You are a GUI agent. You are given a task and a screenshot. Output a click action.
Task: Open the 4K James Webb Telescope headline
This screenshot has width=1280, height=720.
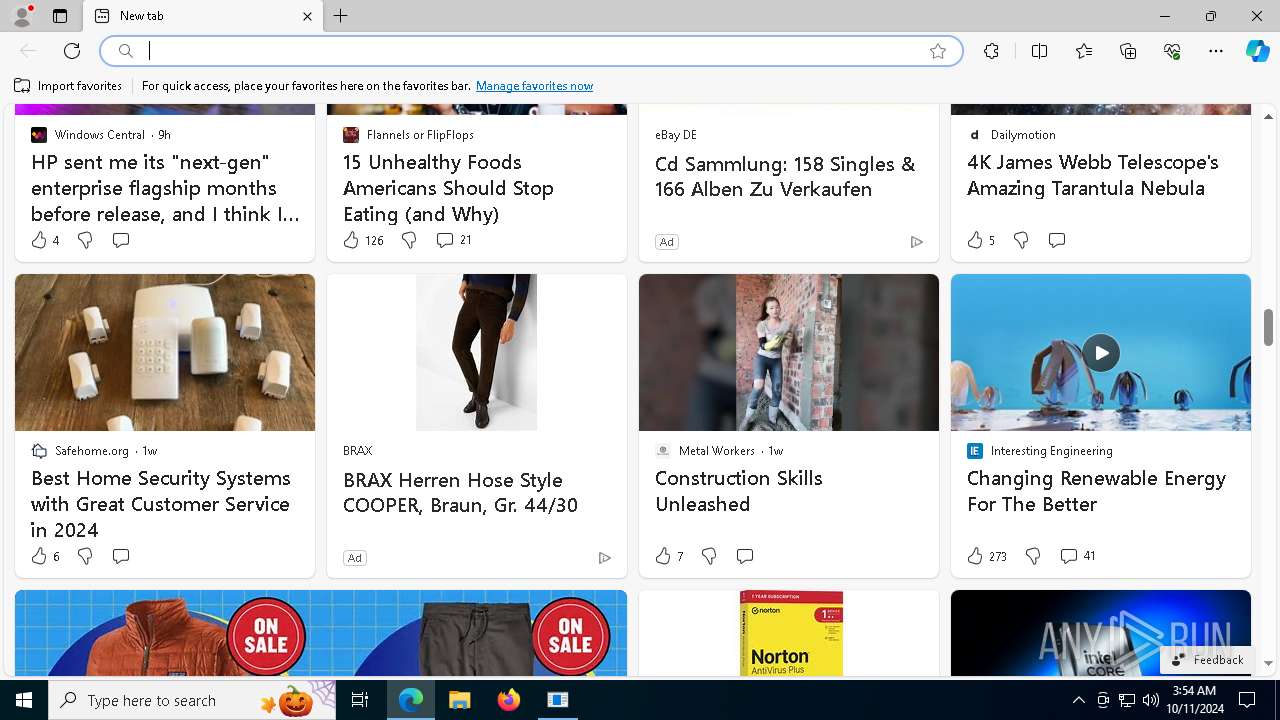tap(1093, 175)
